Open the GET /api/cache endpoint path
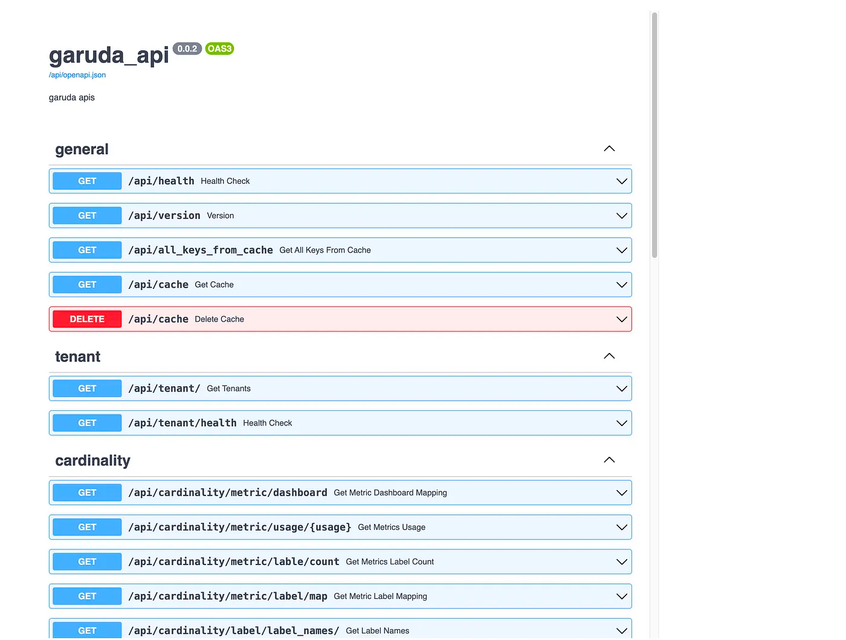This screenshot has height=640, width=846. click(158, 285)
